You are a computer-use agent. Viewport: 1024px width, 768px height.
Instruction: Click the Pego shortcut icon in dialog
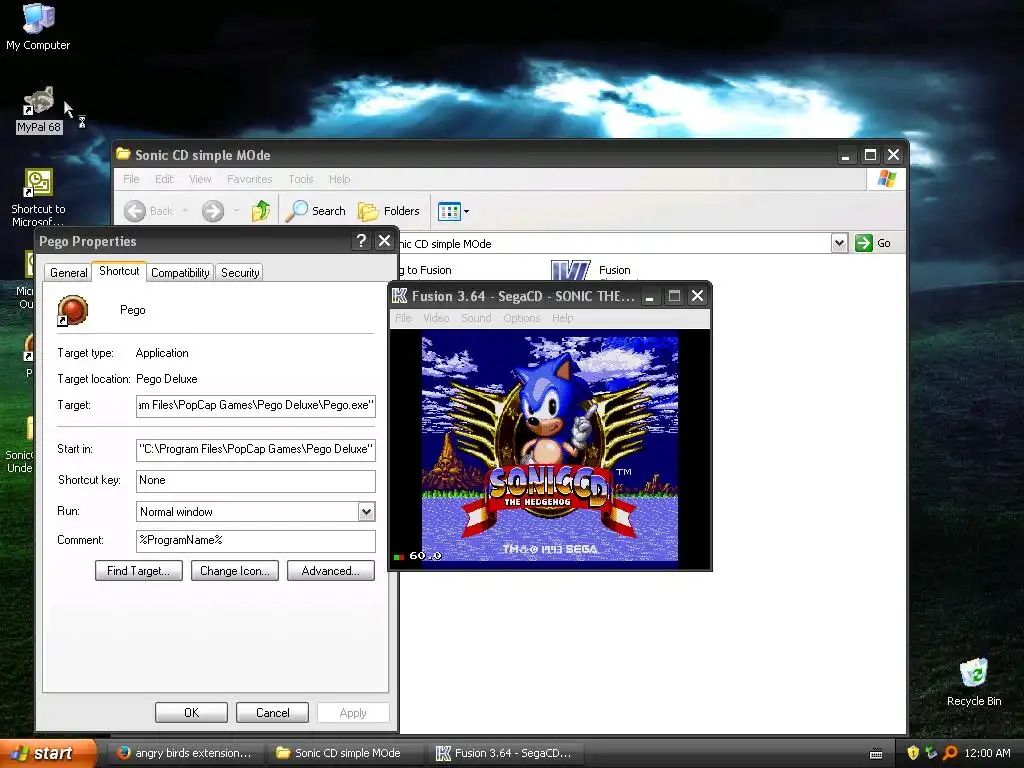coord(72,310)
